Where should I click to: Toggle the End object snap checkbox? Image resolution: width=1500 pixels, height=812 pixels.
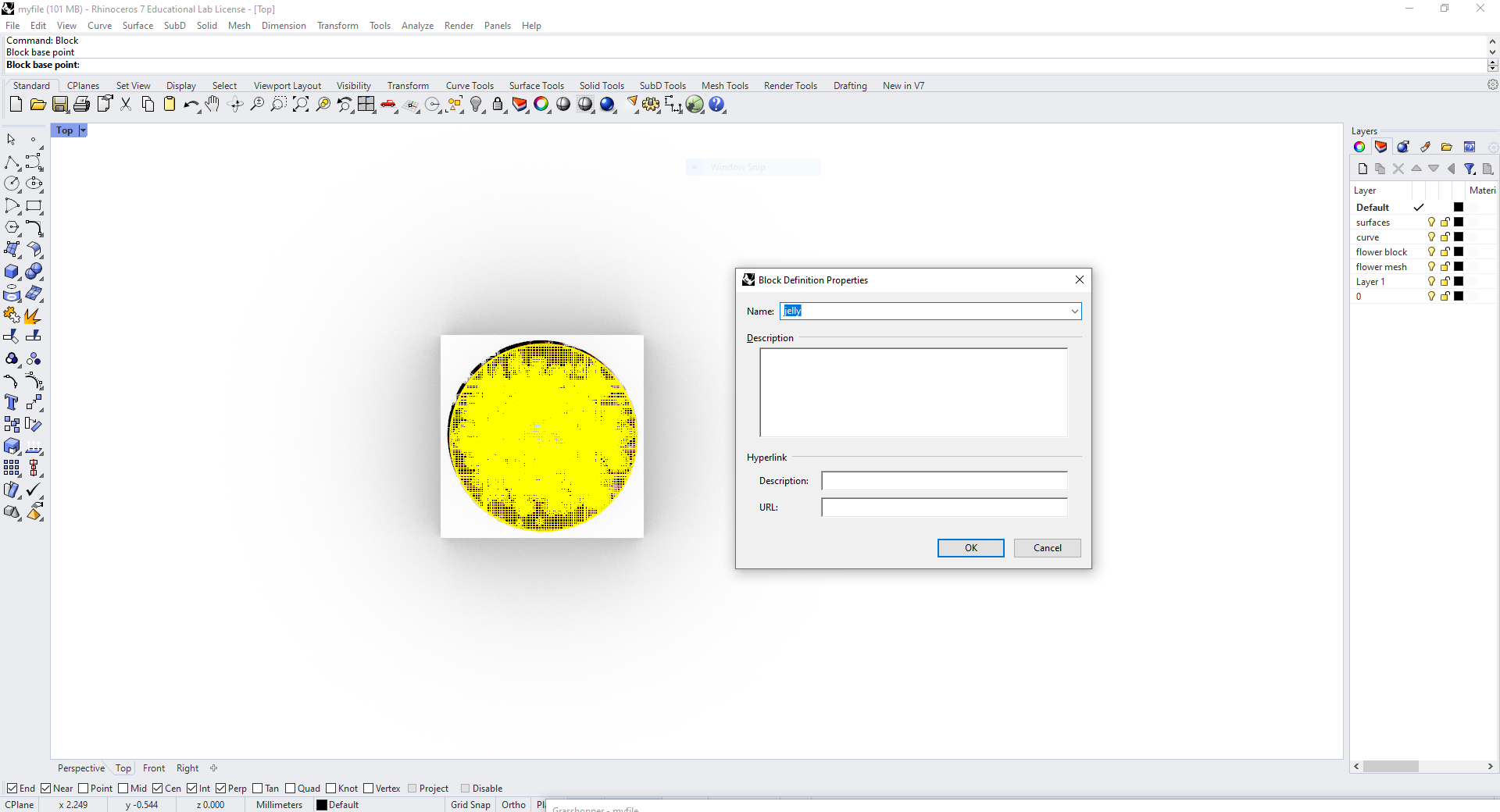pyautogui.click(x=12, y=789)
